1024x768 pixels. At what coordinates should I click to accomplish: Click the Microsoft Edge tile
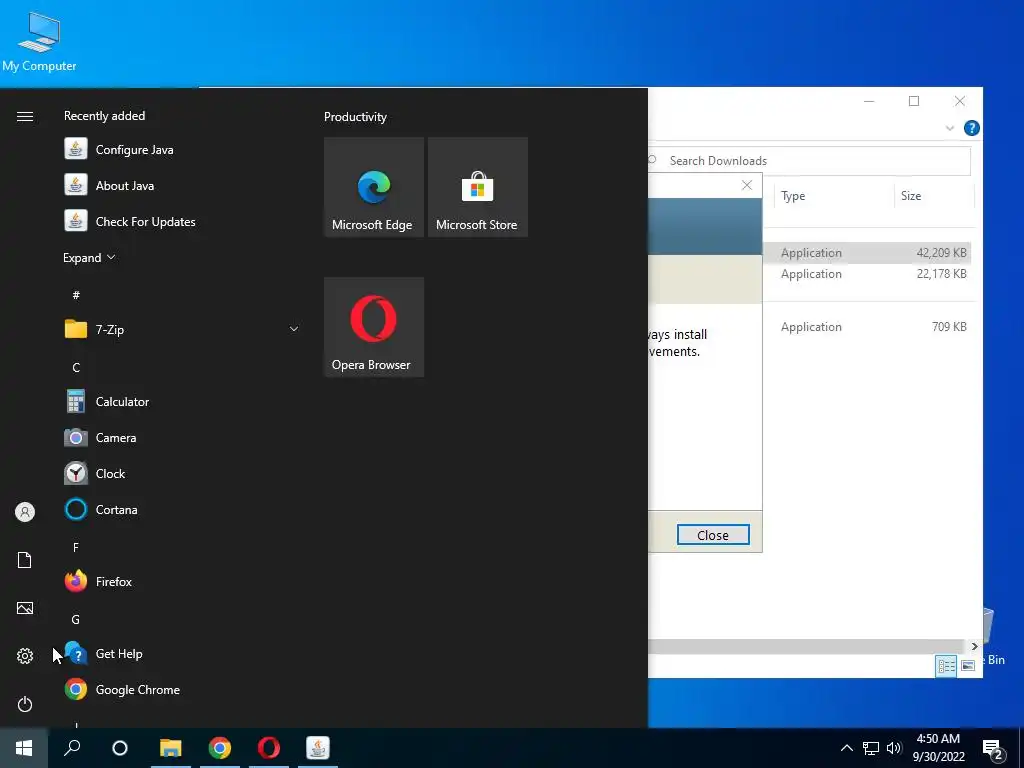(374, 187)
